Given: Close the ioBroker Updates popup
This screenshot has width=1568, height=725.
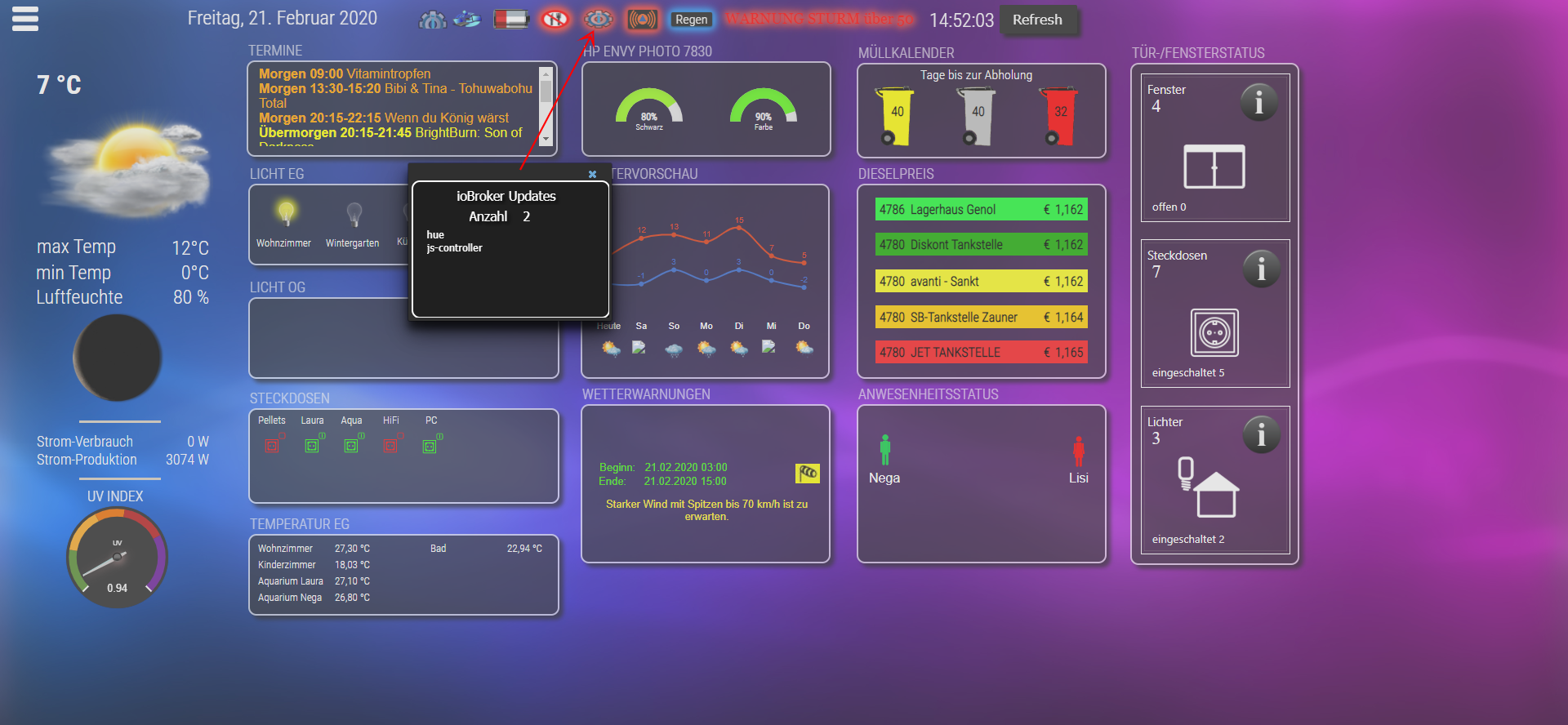Looking at the screenshot, I should [592, 174].
